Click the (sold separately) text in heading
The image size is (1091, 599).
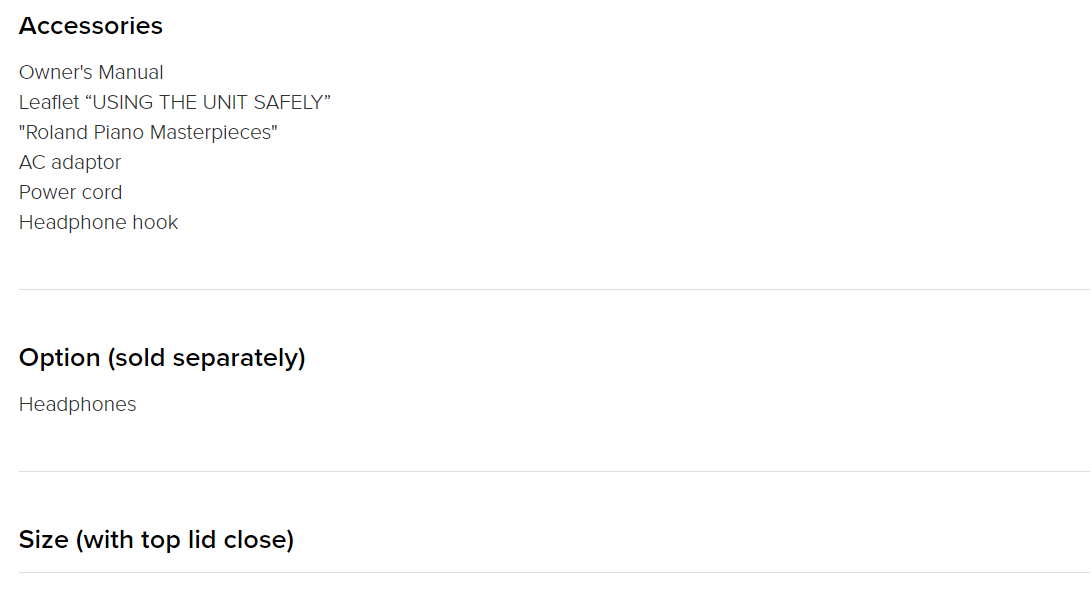coord(206,358)
